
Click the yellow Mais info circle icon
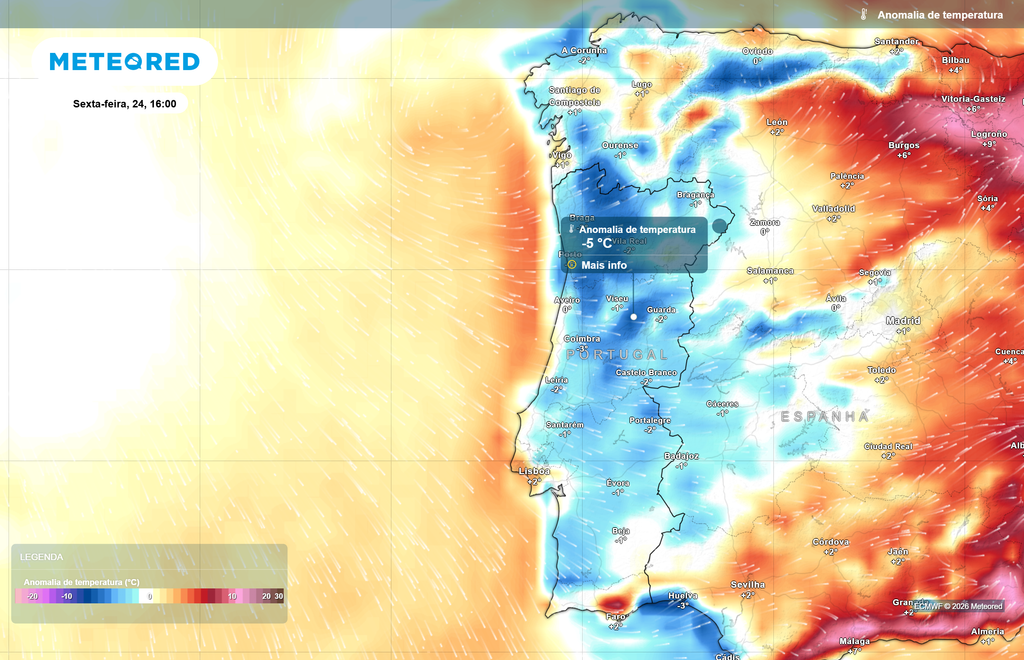(x=572, y=264)
